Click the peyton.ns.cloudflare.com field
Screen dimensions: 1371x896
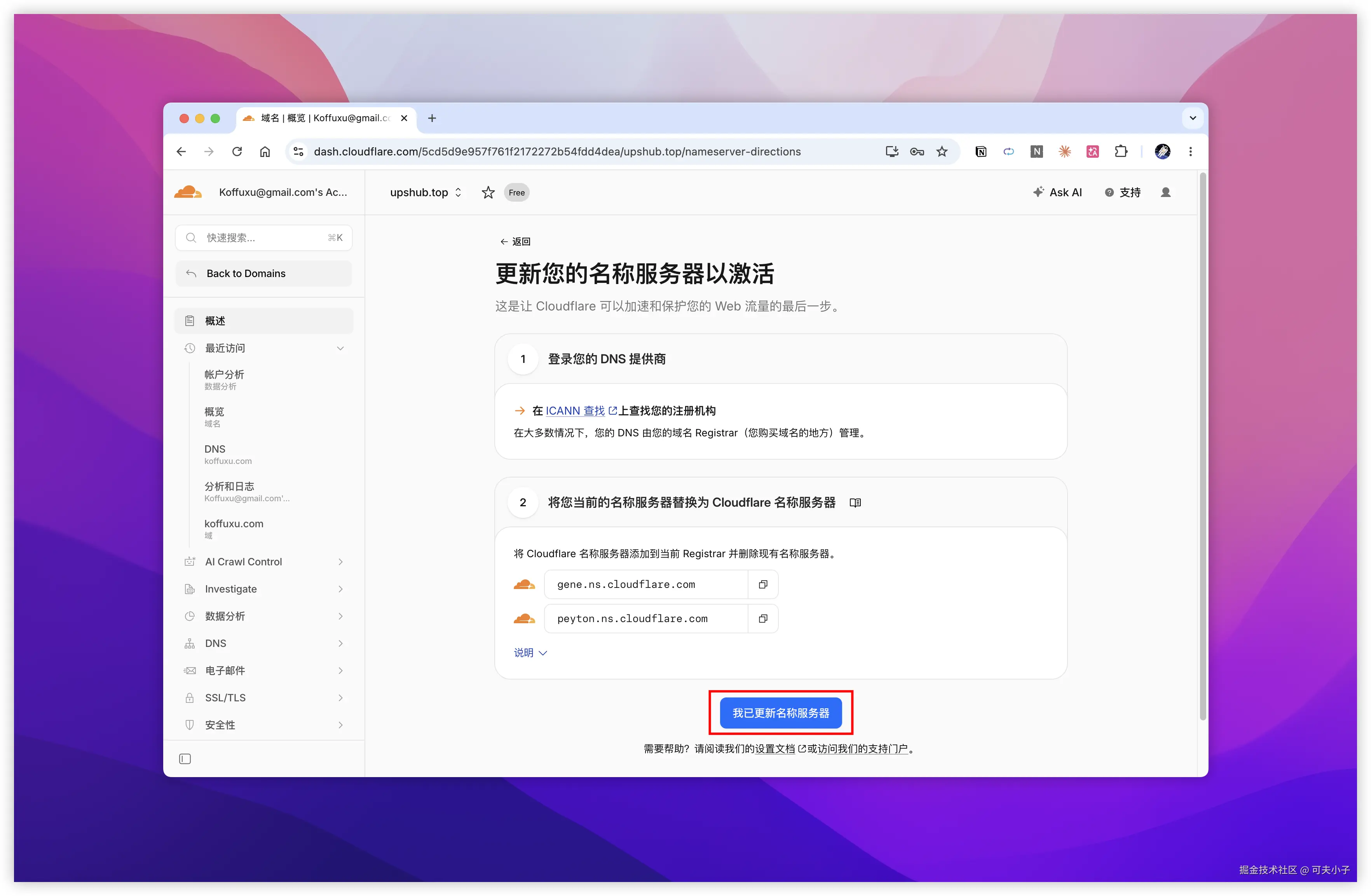646,619
